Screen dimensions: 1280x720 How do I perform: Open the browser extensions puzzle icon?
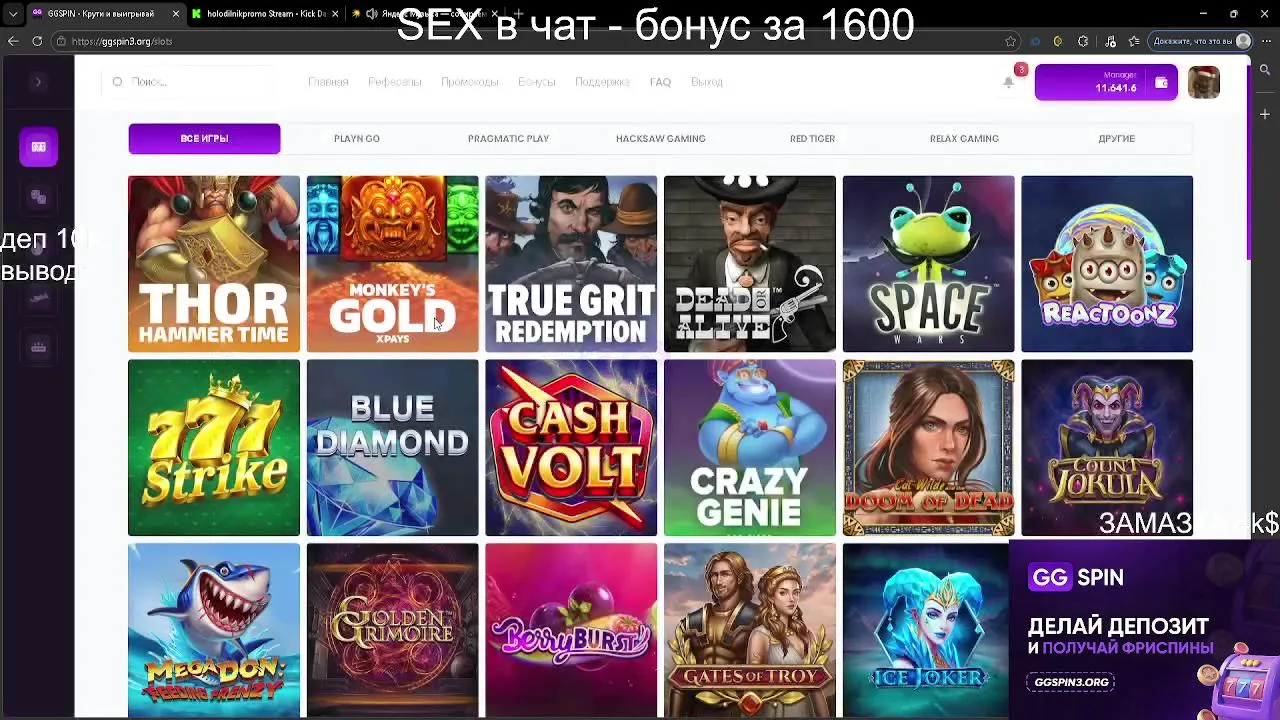pos(1083,41)
